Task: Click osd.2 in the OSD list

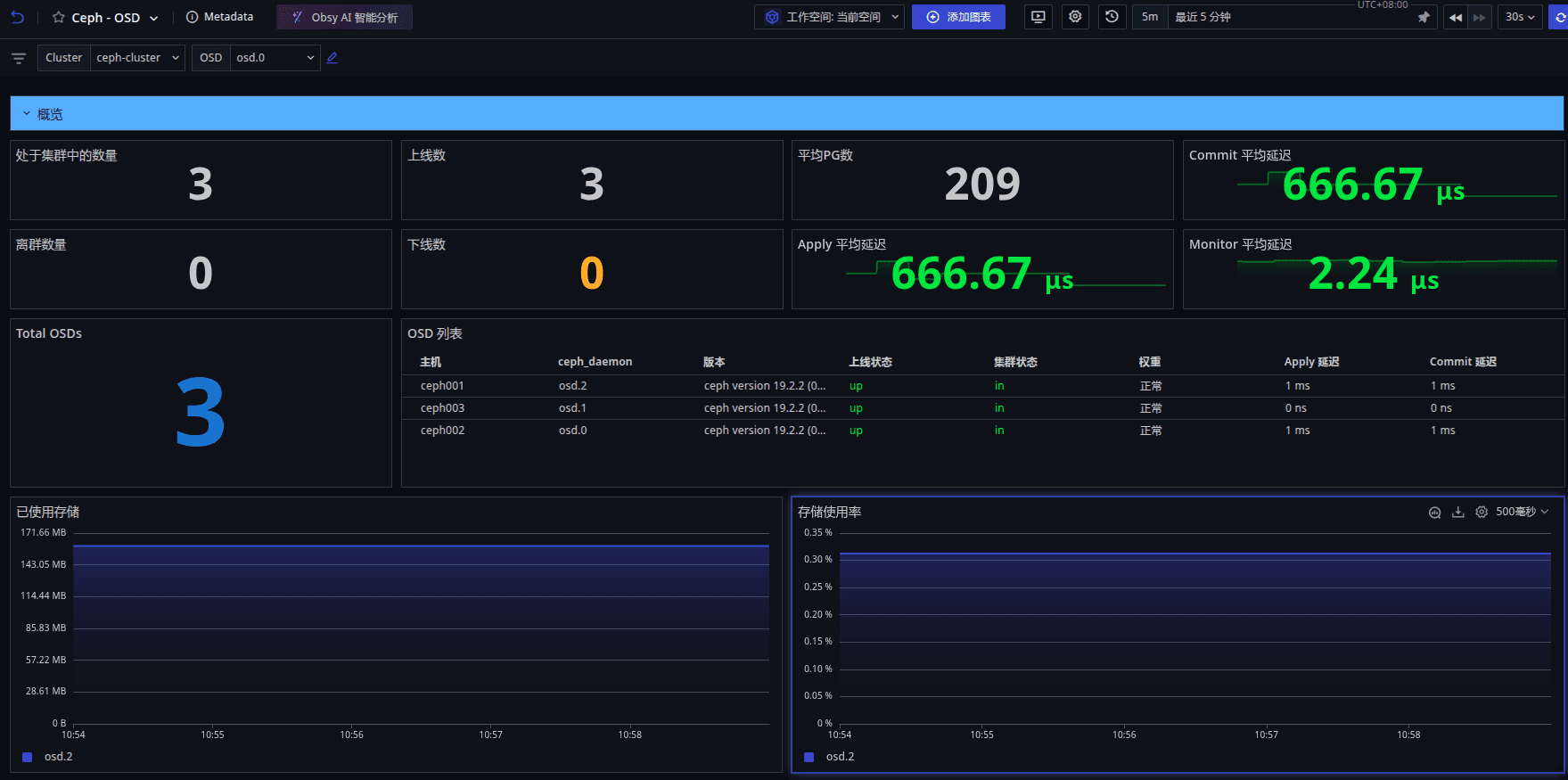Action: 572,386
